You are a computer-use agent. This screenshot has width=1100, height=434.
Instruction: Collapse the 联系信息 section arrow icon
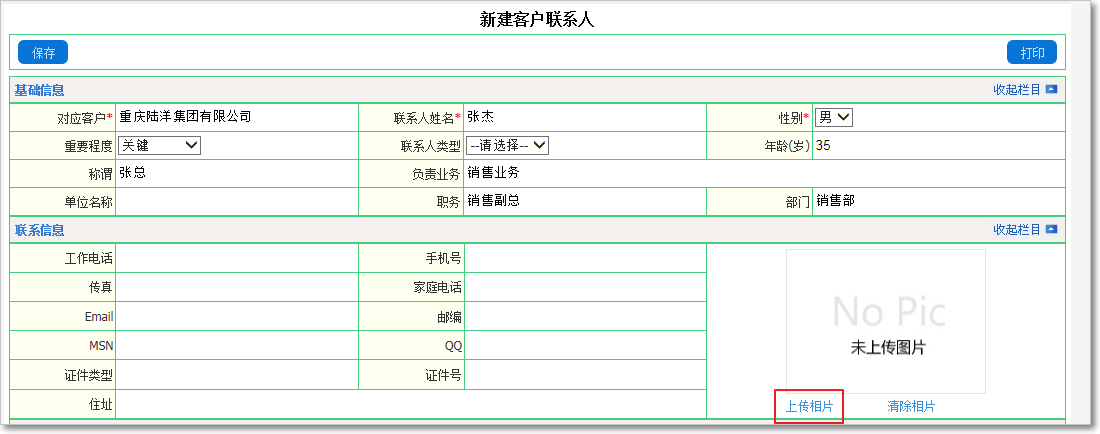coord(1051,230)
